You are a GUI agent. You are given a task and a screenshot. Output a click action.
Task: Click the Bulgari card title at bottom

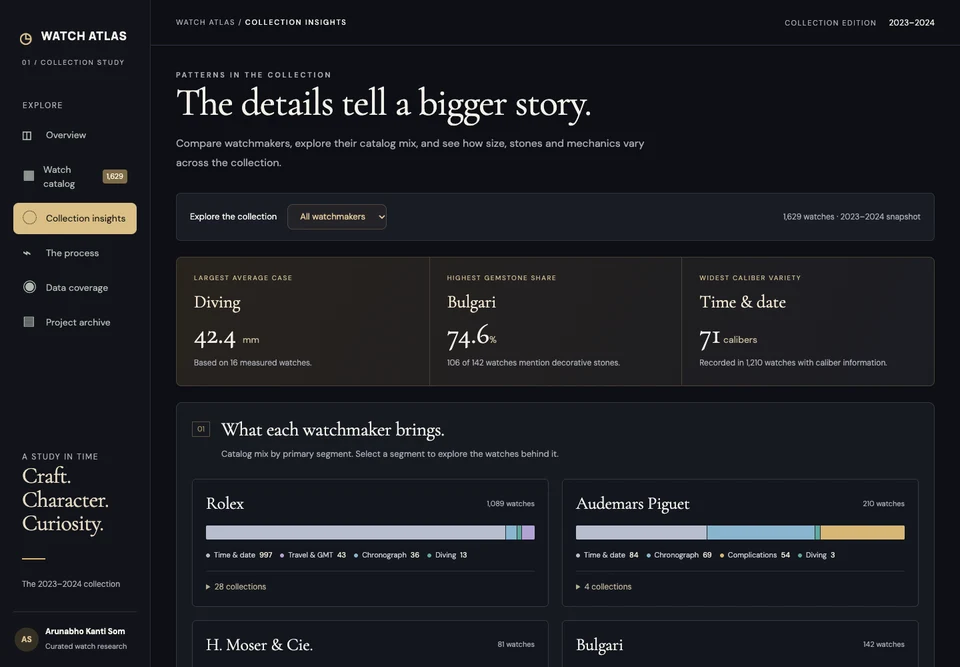(x=599, y=645)
